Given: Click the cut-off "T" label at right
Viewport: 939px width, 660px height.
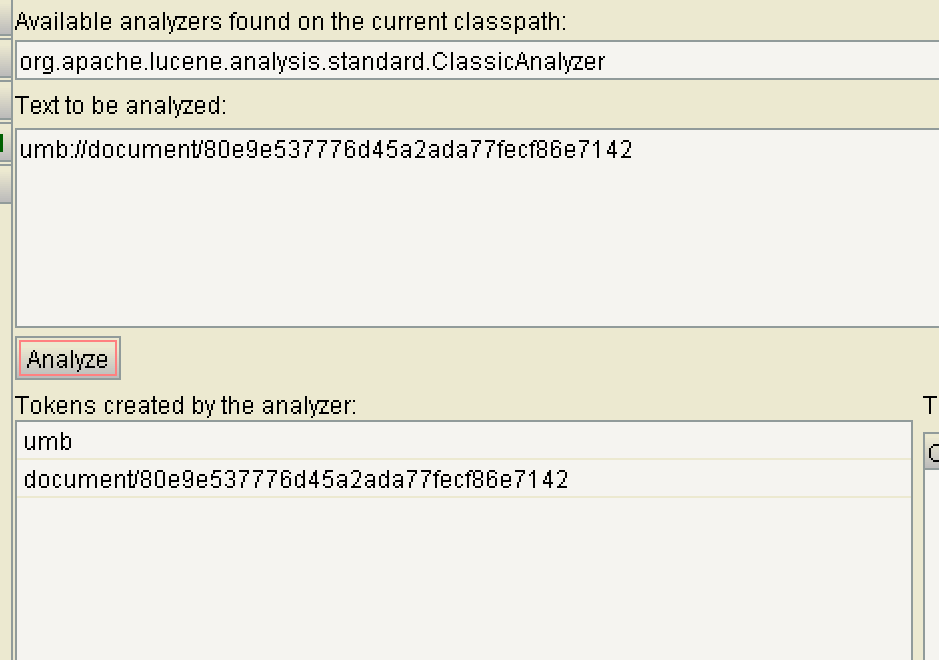Looking at the screenshot, I should click(x=930, y=405).
